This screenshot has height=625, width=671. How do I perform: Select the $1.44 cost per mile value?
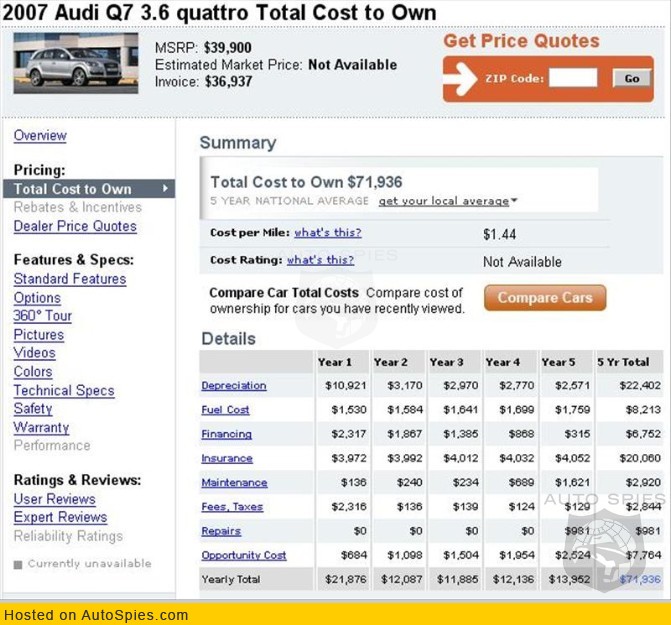pos(499,234)
